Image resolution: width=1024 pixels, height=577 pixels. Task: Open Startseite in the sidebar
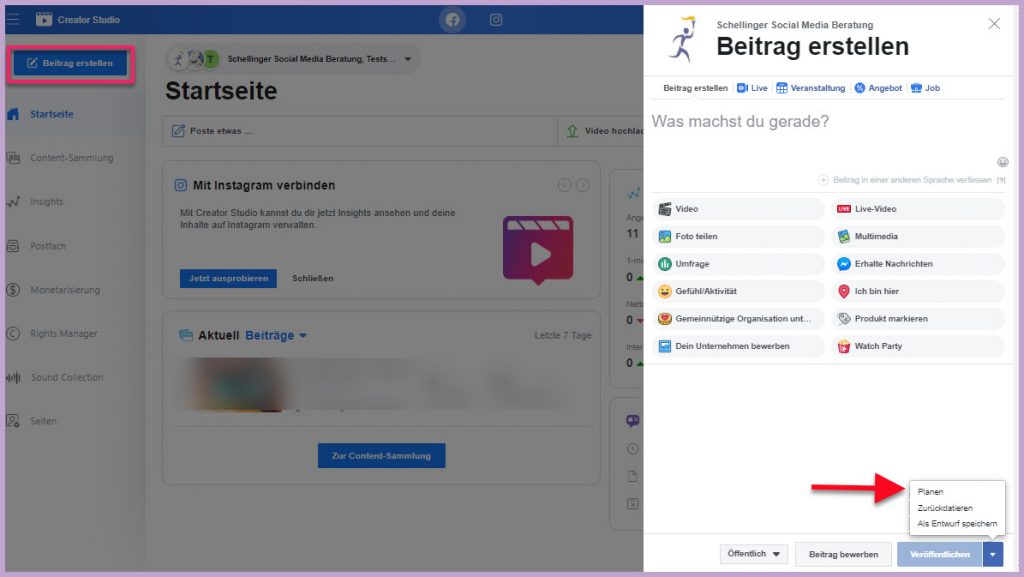[x=51, y=114]
